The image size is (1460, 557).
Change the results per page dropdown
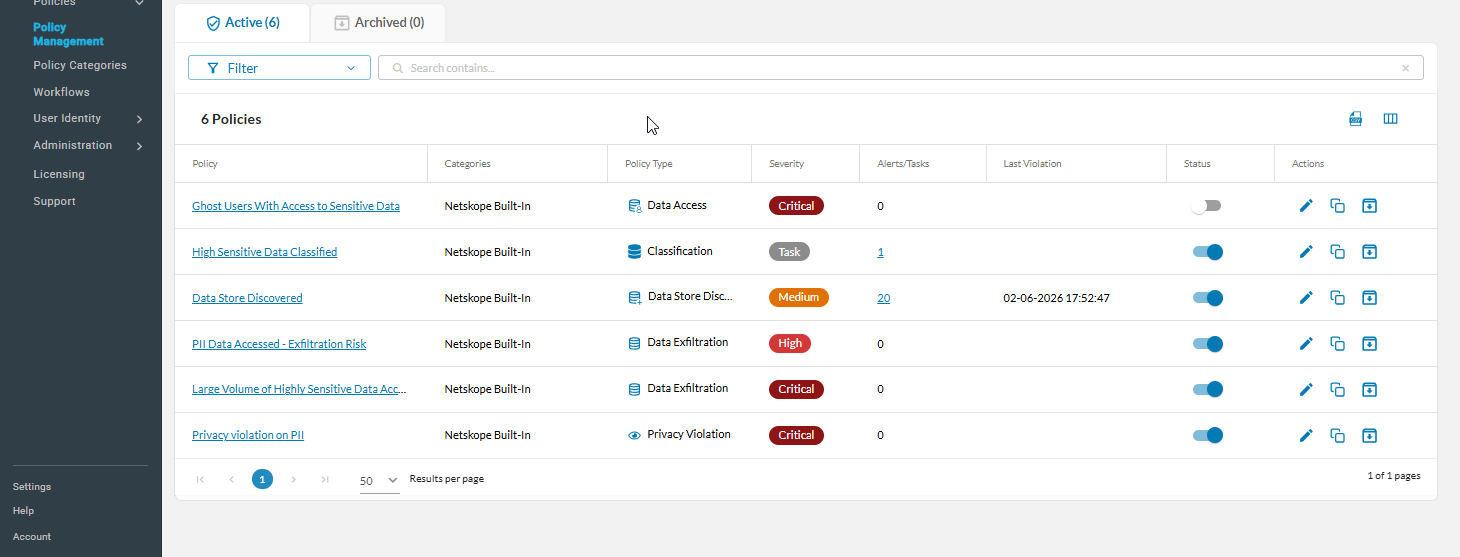(x=379, y=481)
